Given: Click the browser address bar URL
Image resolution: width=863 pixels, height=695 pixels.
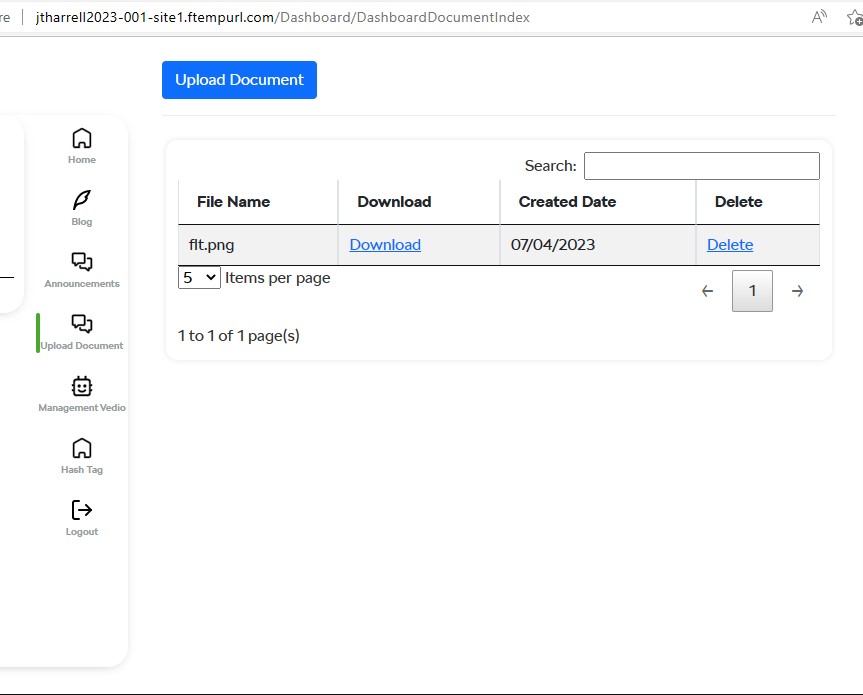Looking at the screenshot, I should click(x=282, y=18).
